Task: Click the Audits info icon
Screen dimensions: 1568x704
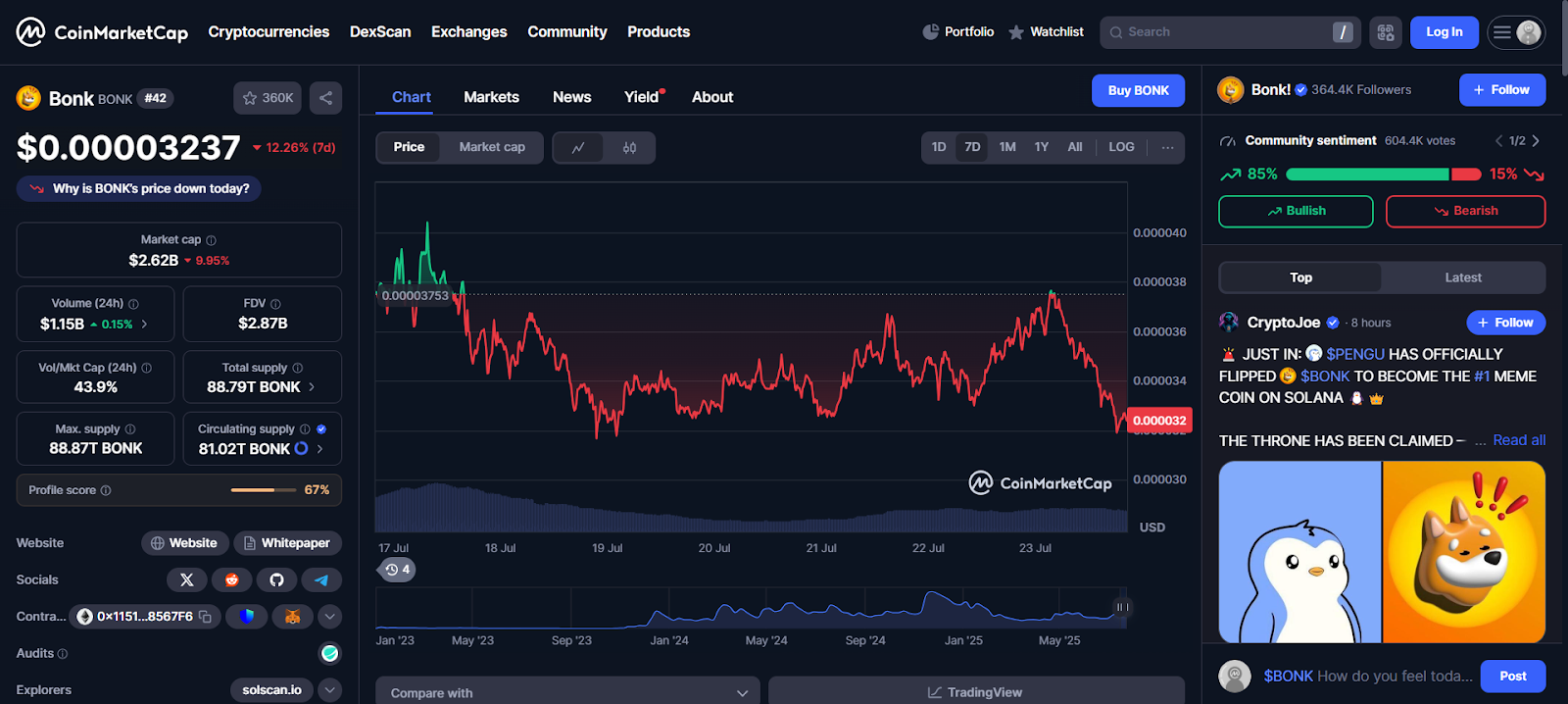Action: point(63,654)
